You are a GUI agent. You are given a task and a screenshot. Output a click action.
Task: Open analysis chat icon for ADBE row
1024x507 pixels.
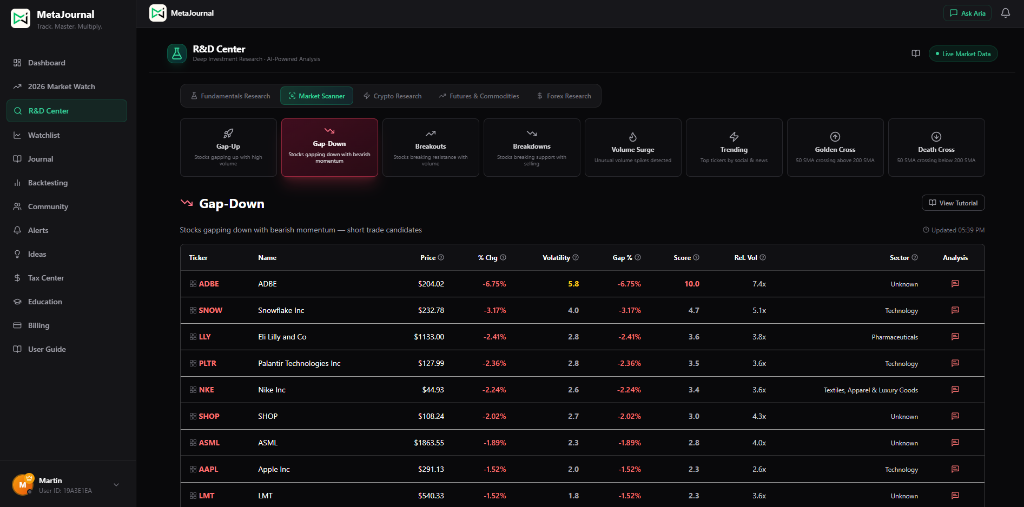(955, 284)
